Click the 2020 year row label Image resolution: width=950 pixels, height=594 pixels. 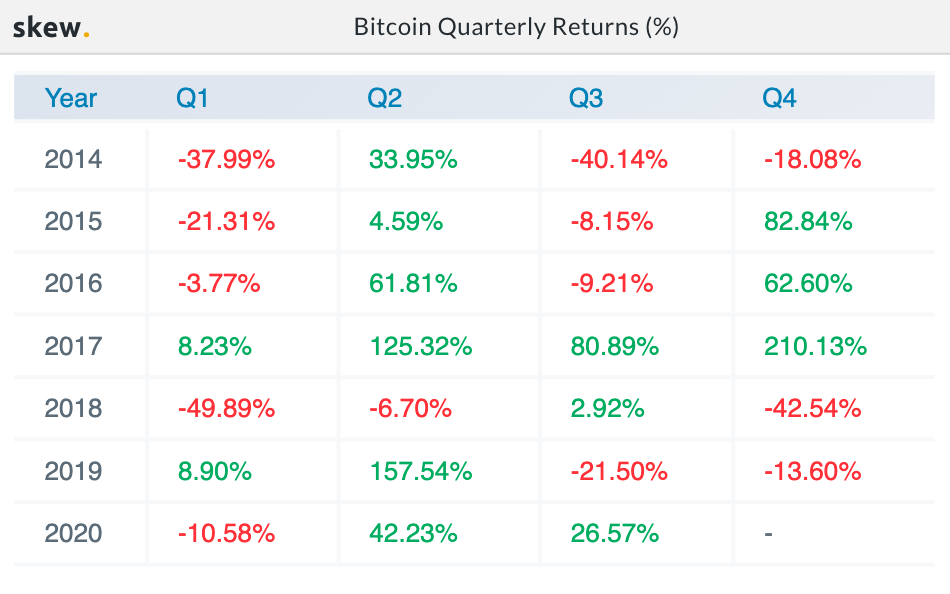coord(73,534)
